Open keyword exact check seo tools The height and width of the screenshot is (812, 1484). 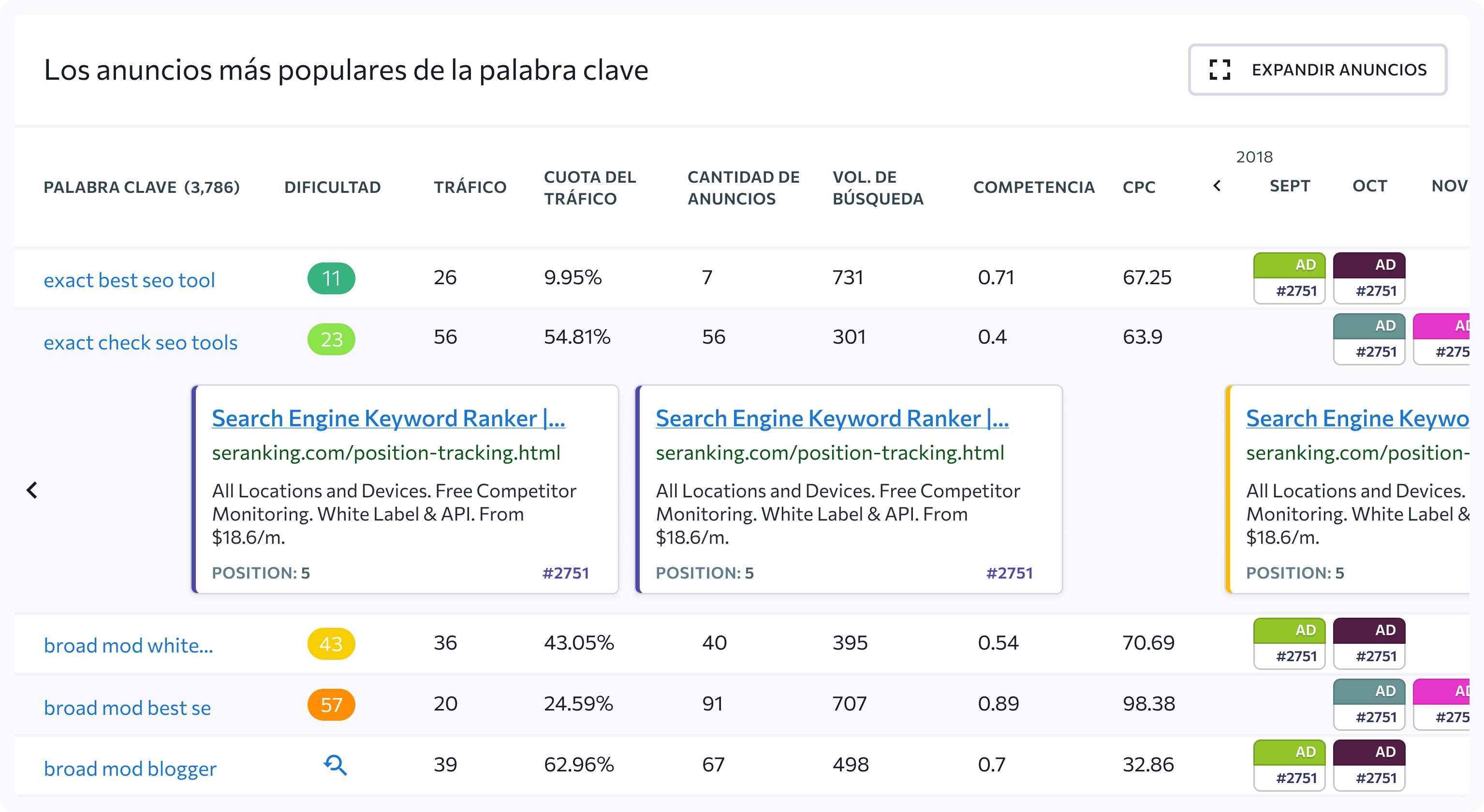[141, 343]
